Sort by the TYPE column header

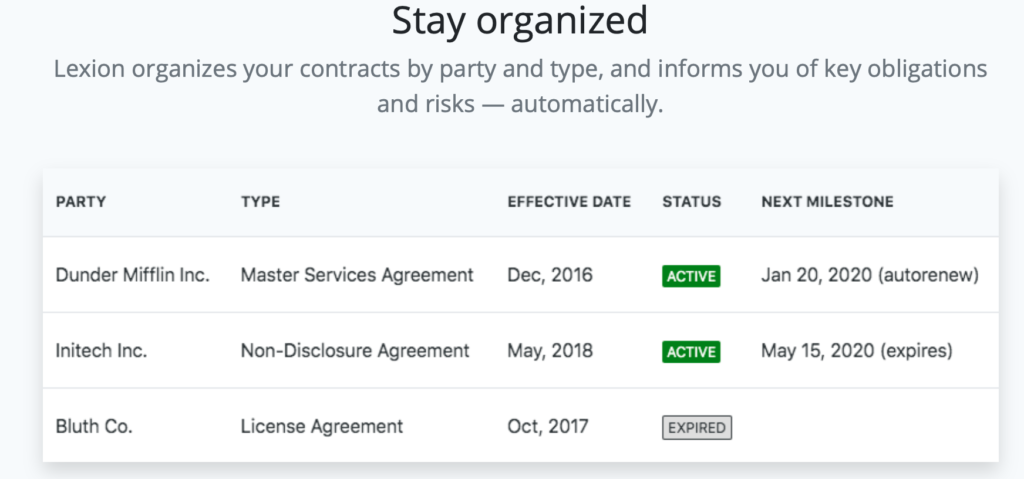(260, 202)
